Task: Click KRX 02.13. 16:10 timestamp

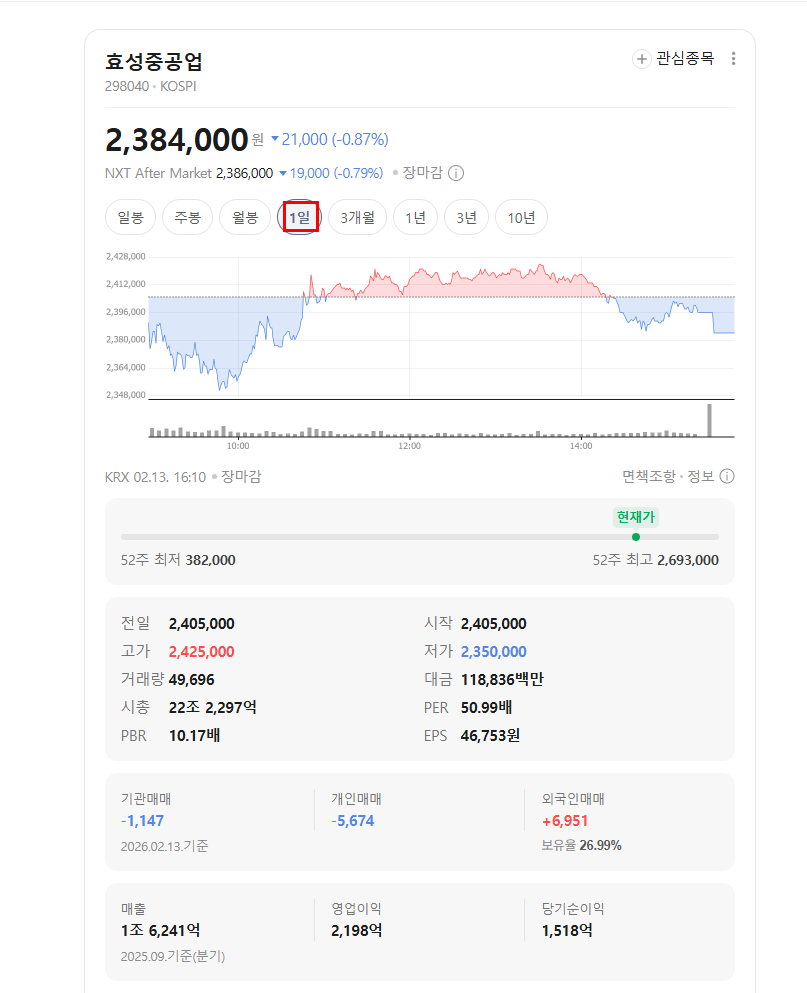Action: point(156,477)
